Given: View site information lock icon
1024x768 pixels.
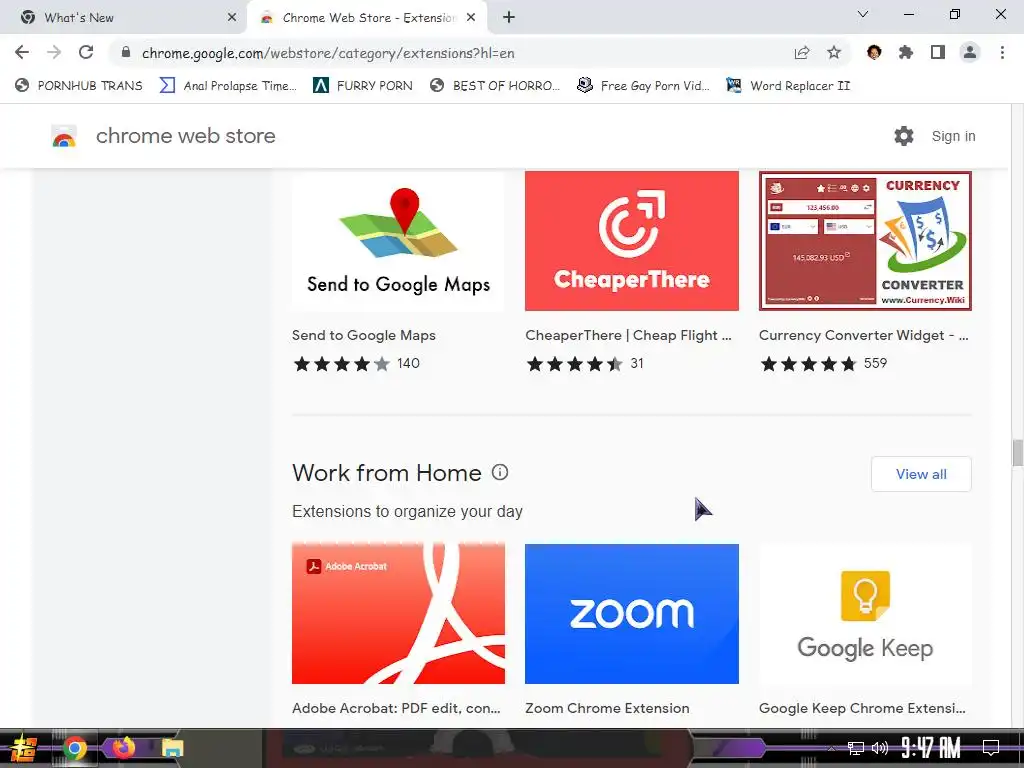Looking at the screenshot, I should 126,52.
